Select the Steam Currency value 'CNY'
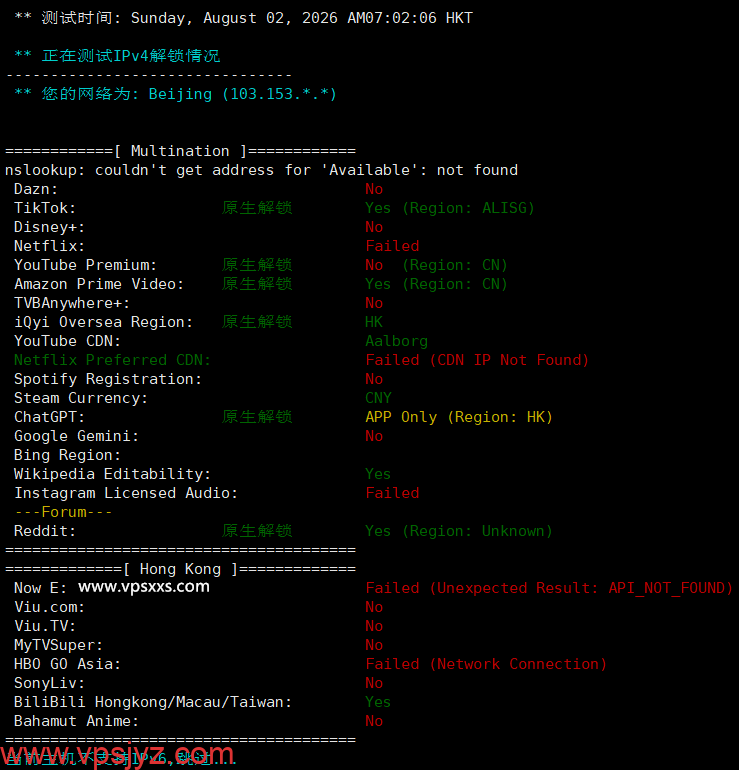Screen dimensions: 739x770 coord(378,398)
